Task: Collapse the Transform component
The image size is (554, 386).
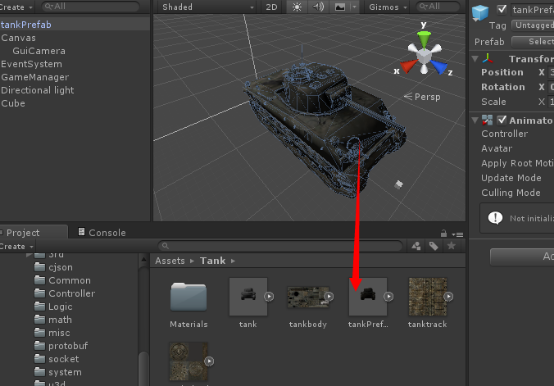Action: (475, 59)
